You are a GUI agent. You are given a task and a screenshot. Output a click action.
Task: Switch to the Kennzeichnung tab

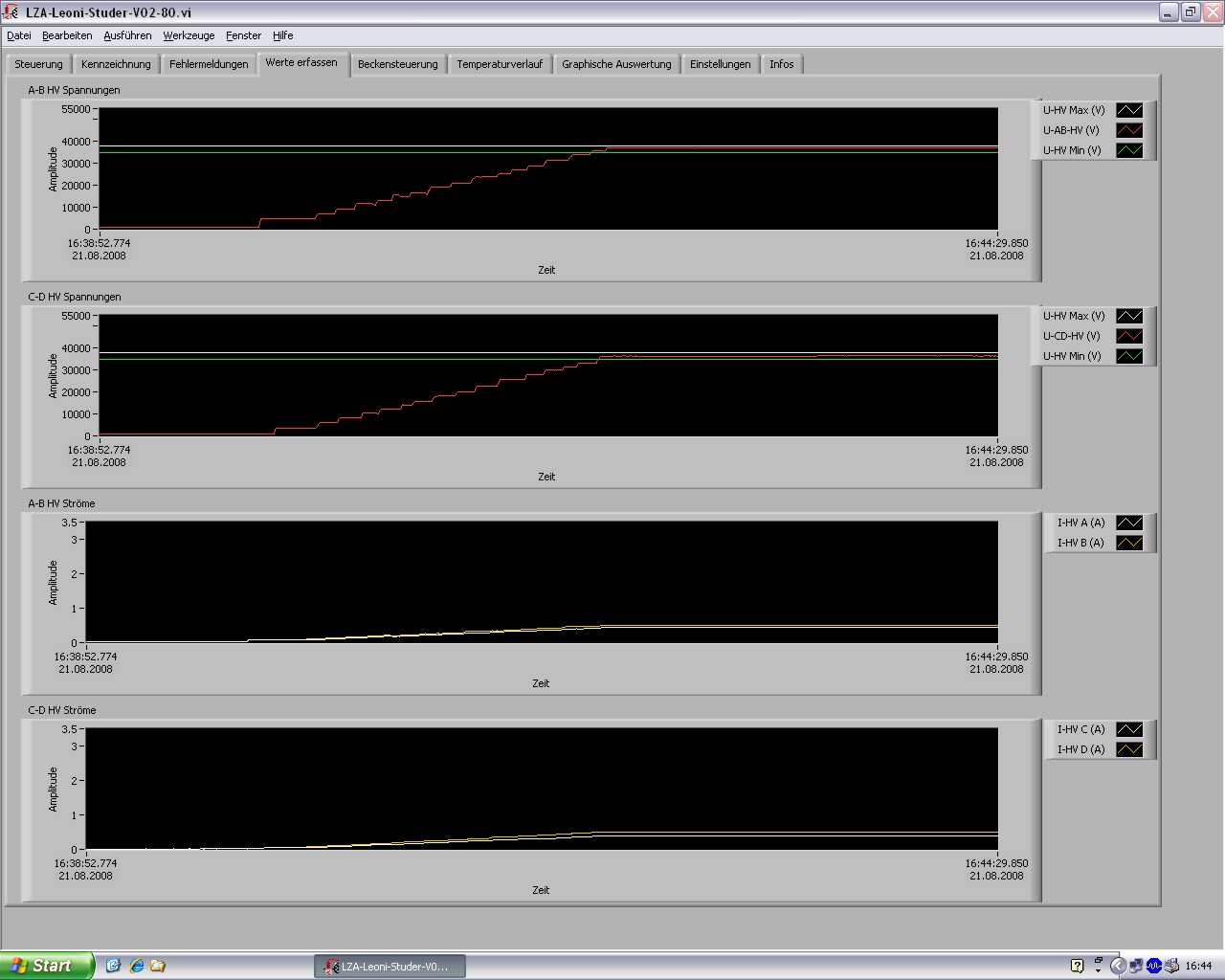116,64
